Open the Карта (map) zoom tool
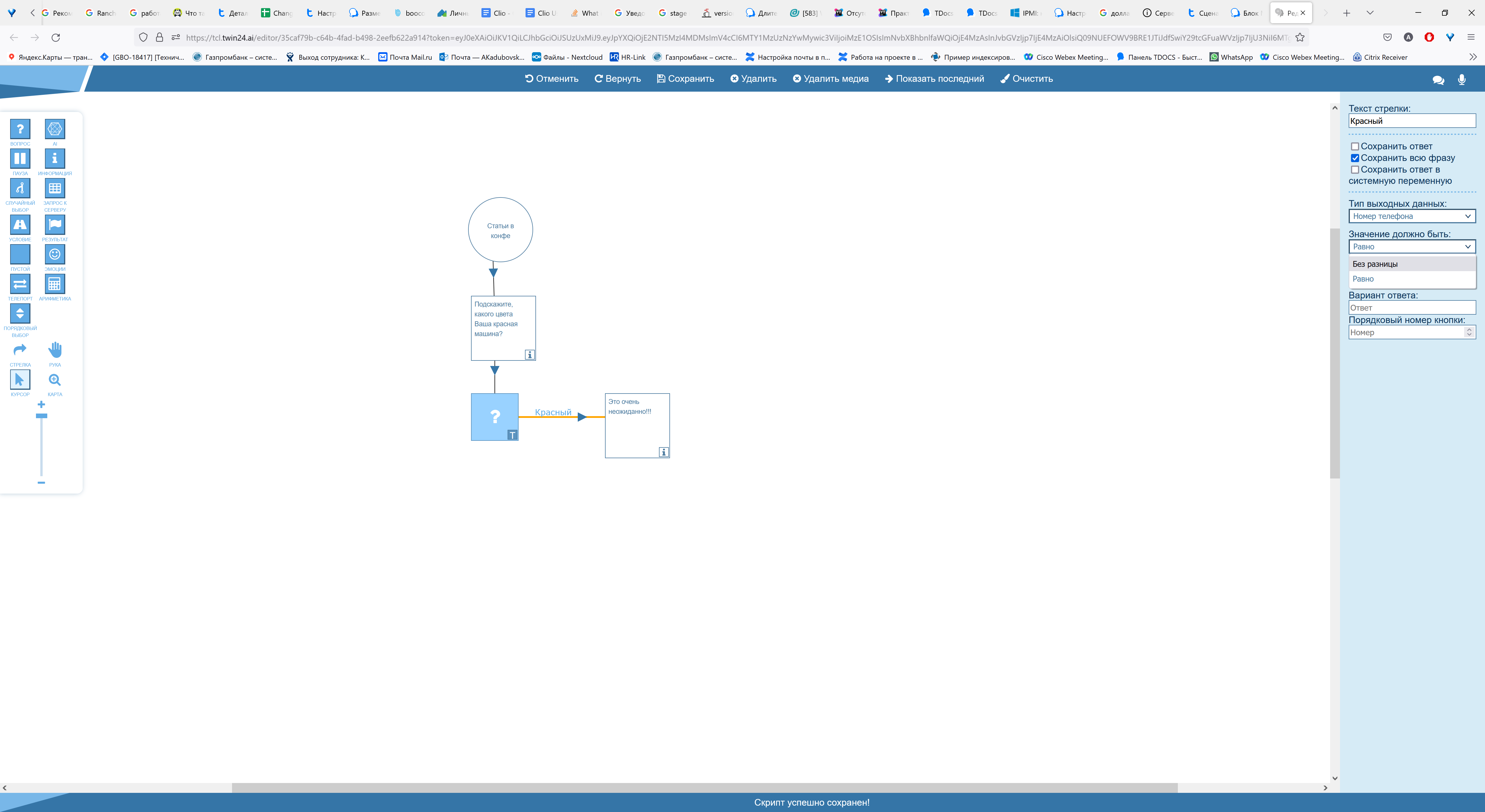Viewport: 1485px width, 812px height. tap(55, 380)
